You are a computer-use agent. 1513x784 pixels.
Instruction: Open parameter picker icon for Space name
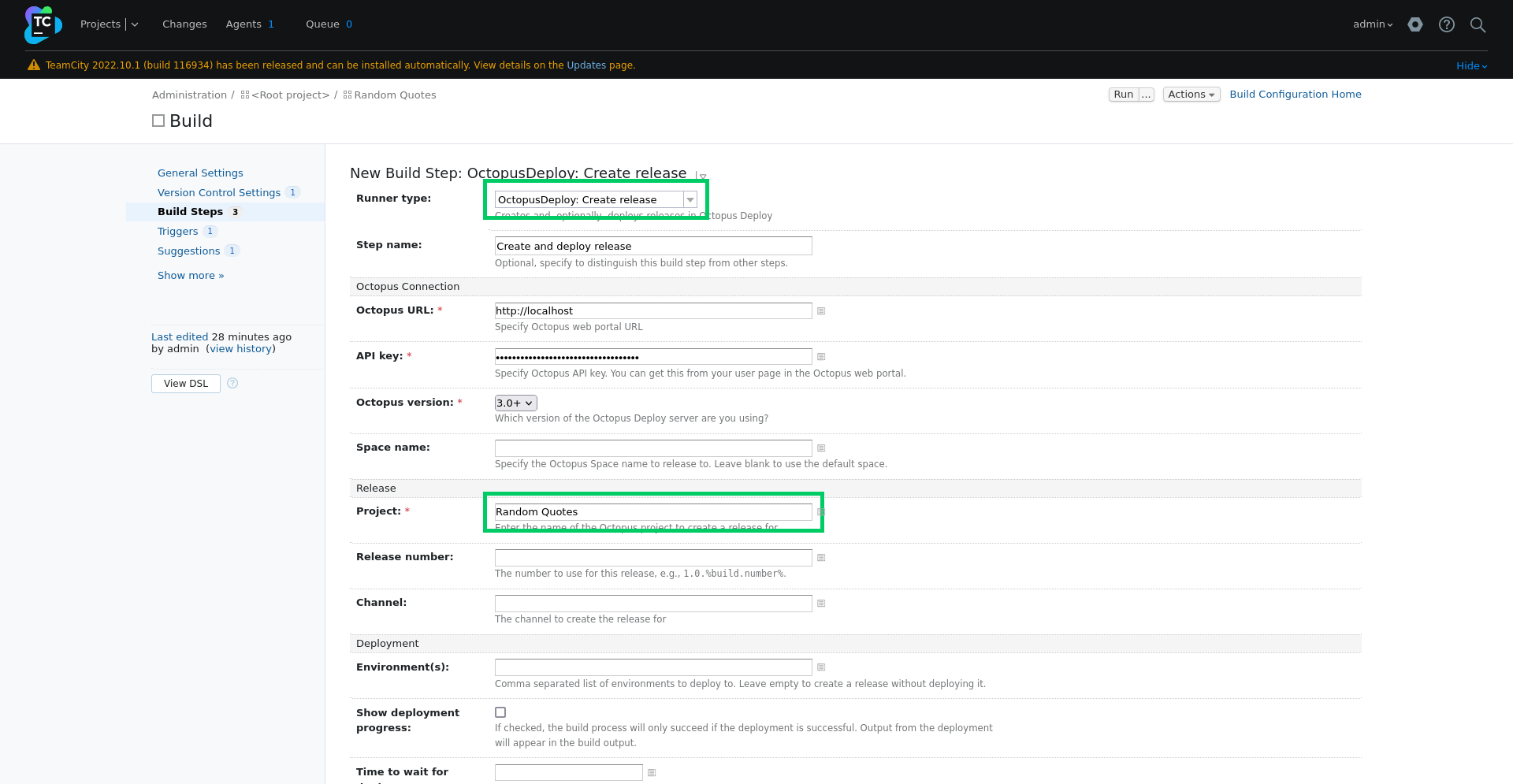(x=821, y=448)
